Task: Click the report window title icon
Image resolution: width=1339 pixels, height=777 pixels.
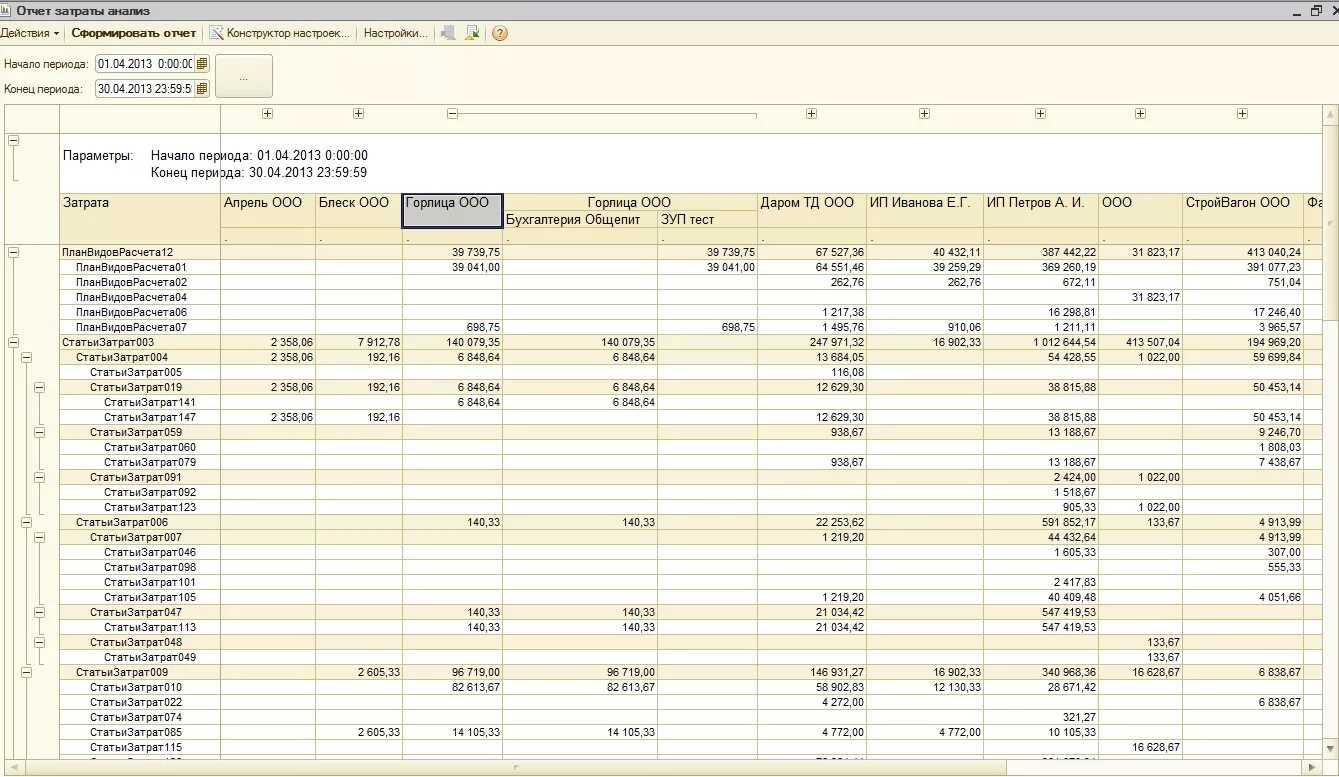Action: click(7, 10)
